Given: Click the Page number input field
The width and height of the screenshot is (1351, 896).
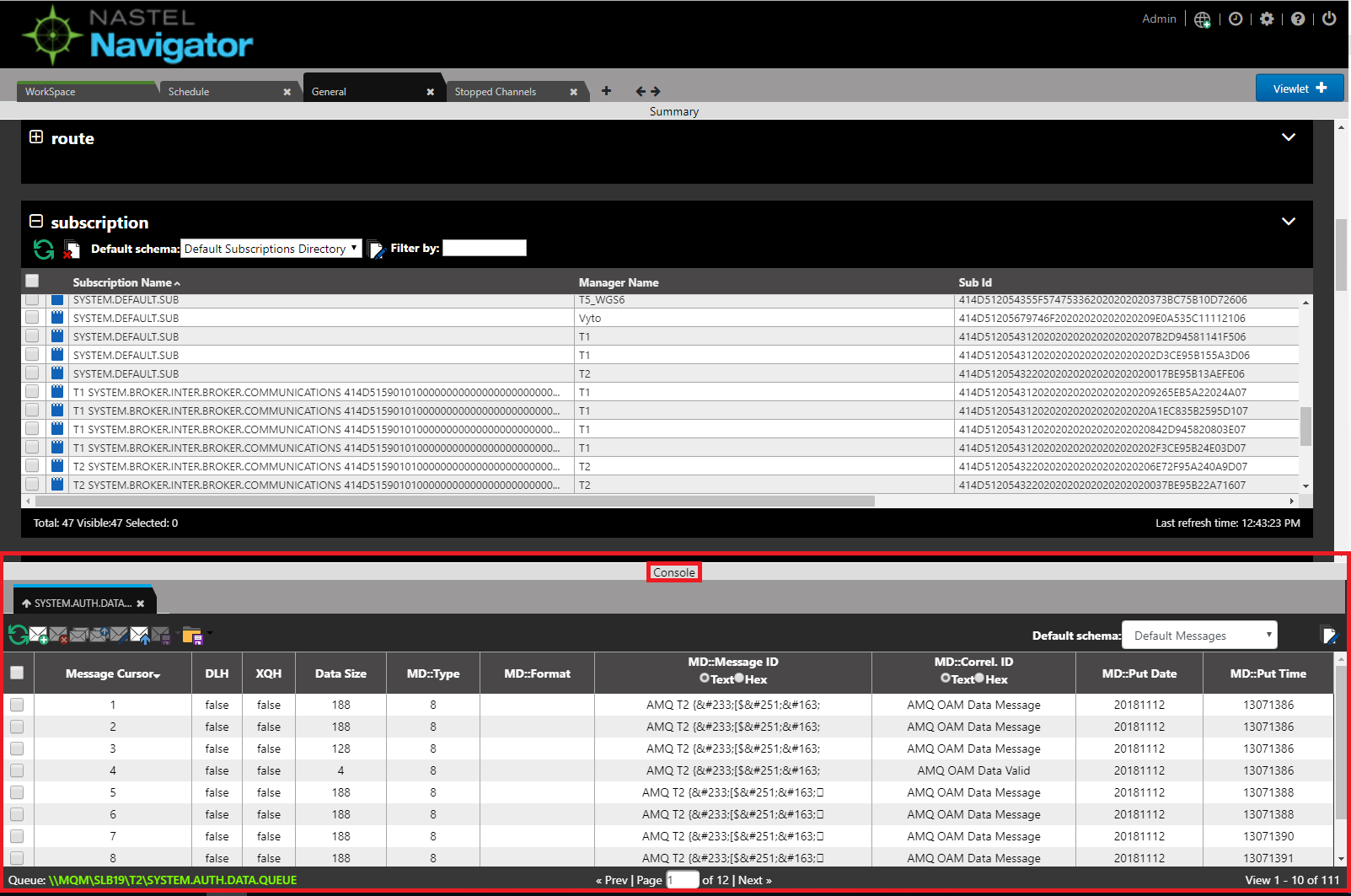Looking at the screenshot, I should coord(683,880).
